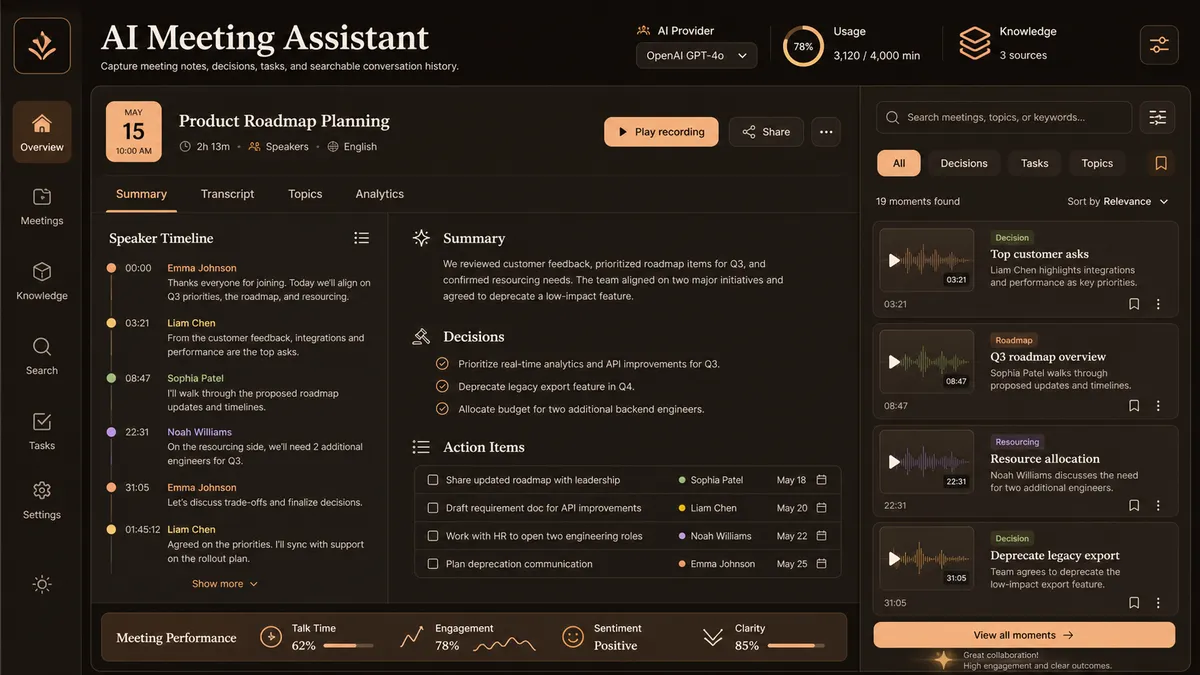The height and width of the screenshot is (675, 1200).
Task: Bookmark the Resource allocation moment
Action: (x=1134, y=506)
